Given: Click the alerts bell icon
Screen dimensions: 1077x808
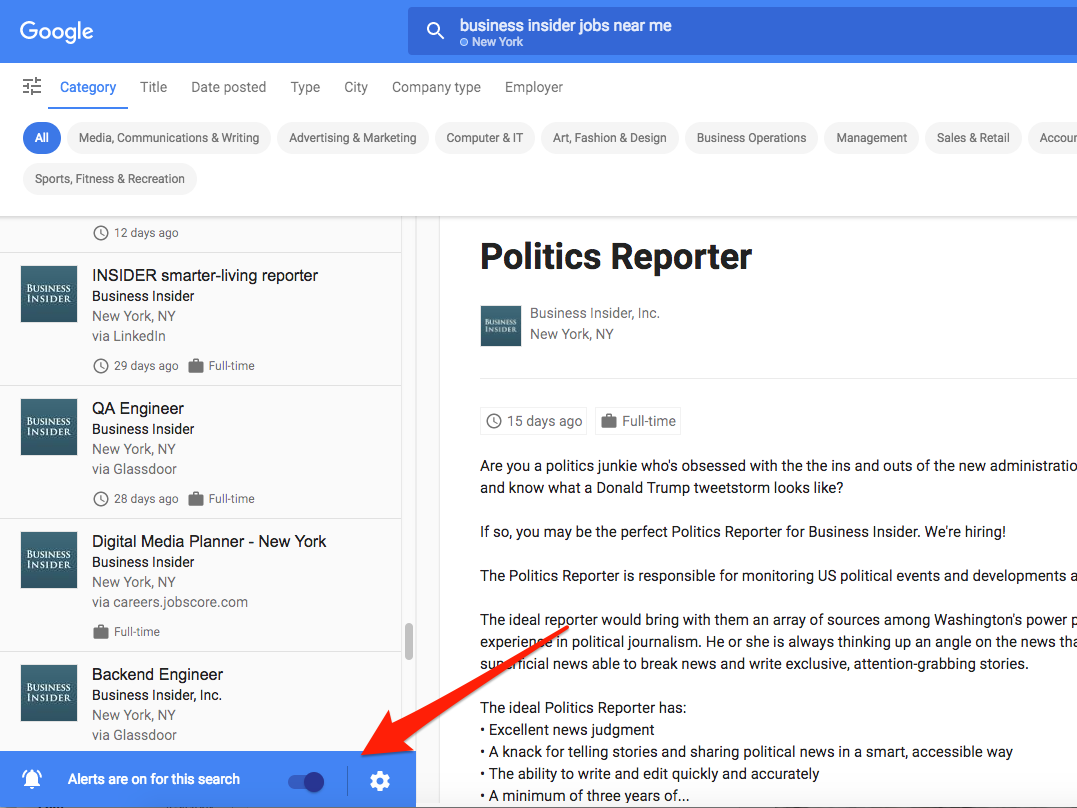Looking at the screenshot, I should click(x=32, y=778).
